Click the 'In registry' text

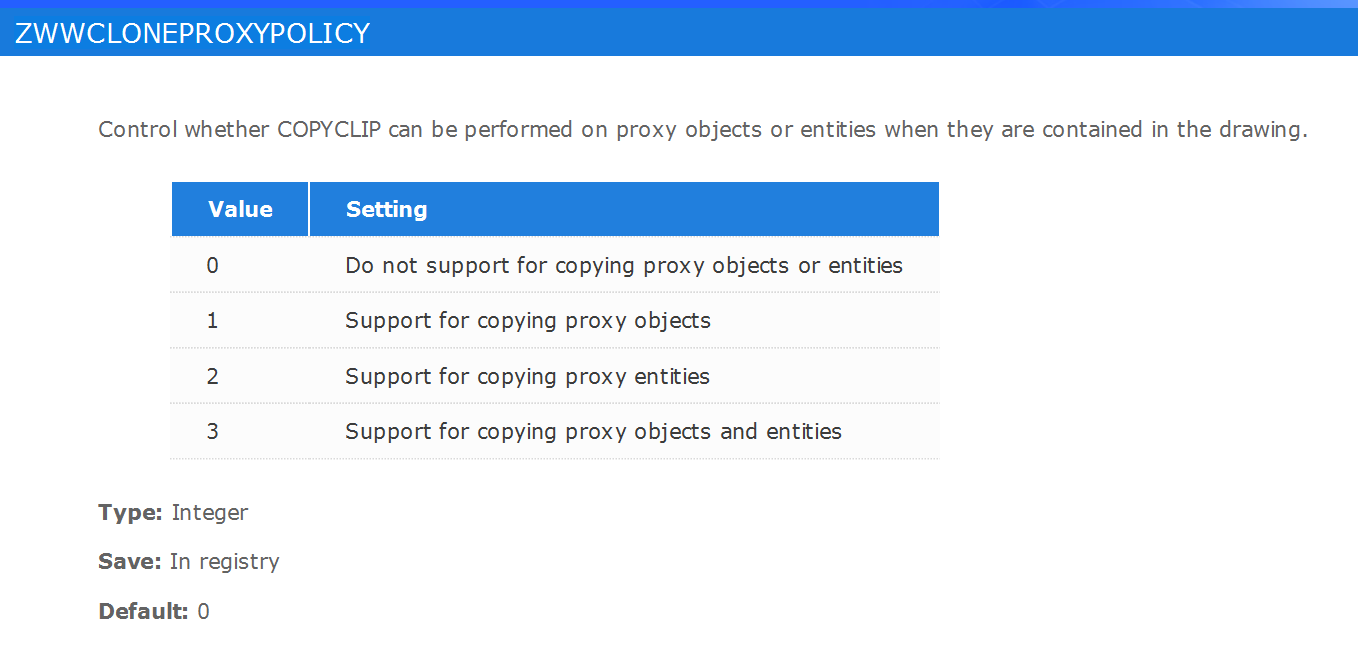click(224, 562)
